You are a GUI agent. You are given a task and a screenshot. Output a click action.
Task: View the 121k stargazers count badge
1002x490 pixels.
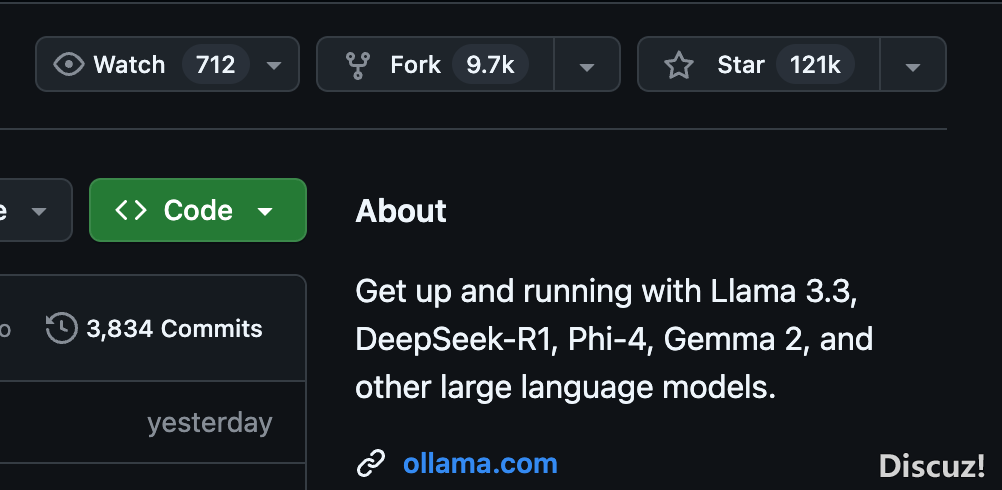815,65
